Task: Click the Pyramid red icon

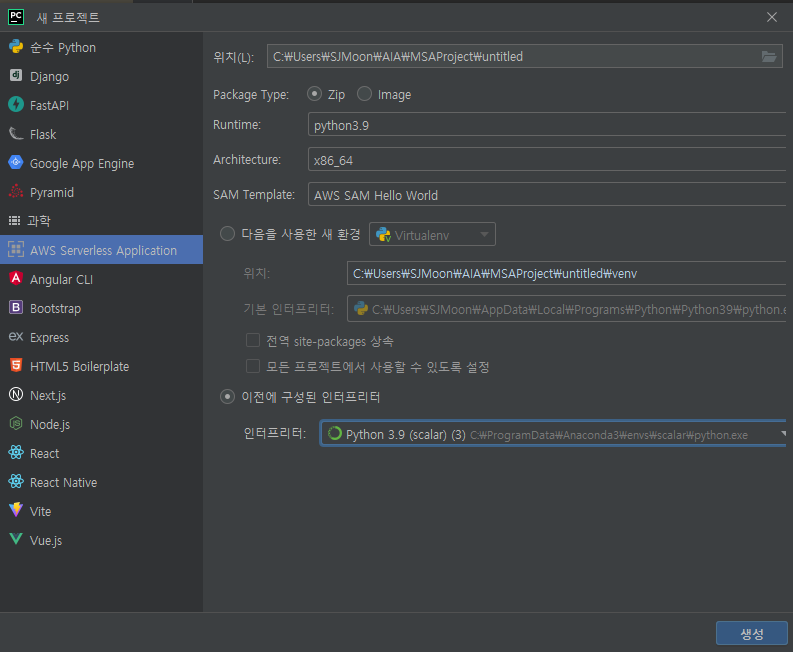Action: pyautogui.click(x=16, y=192)
